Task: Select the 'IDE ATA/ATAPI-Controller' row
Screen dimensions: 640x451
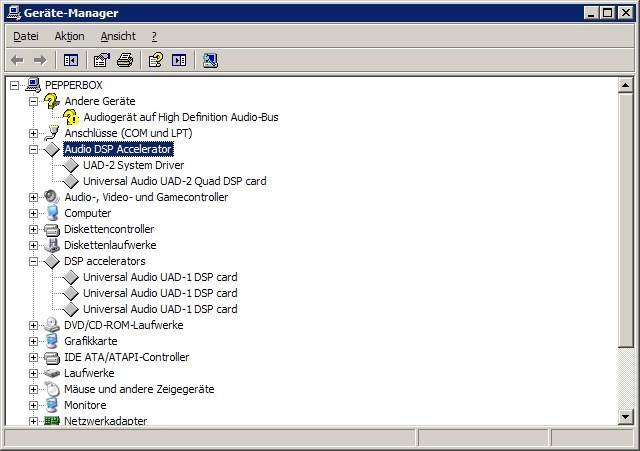Action: 127,357
